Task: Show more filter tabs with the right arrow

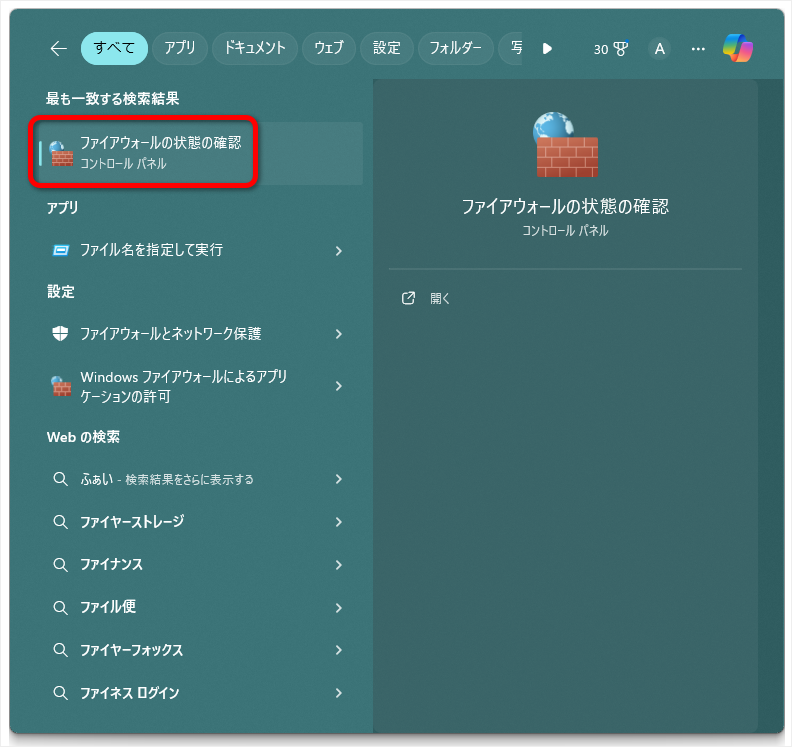Action: pos(547,48)
